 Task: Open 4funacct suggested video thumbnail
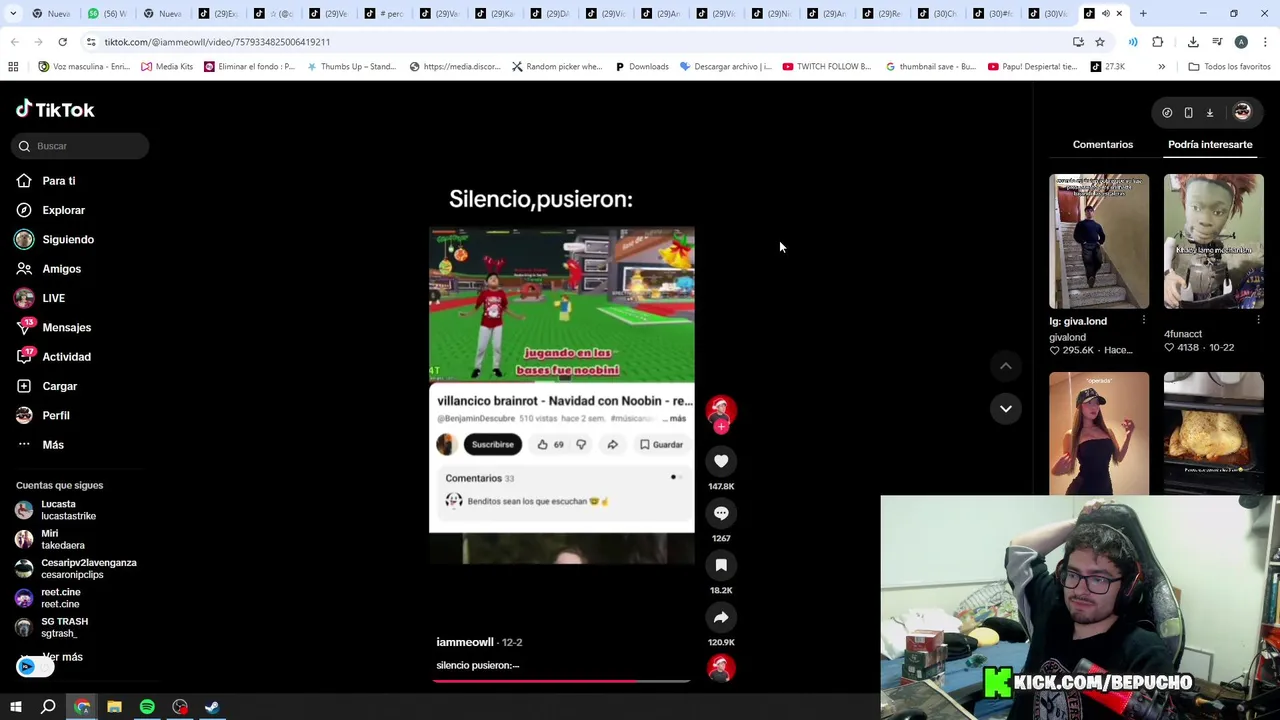click(1213, 241)
